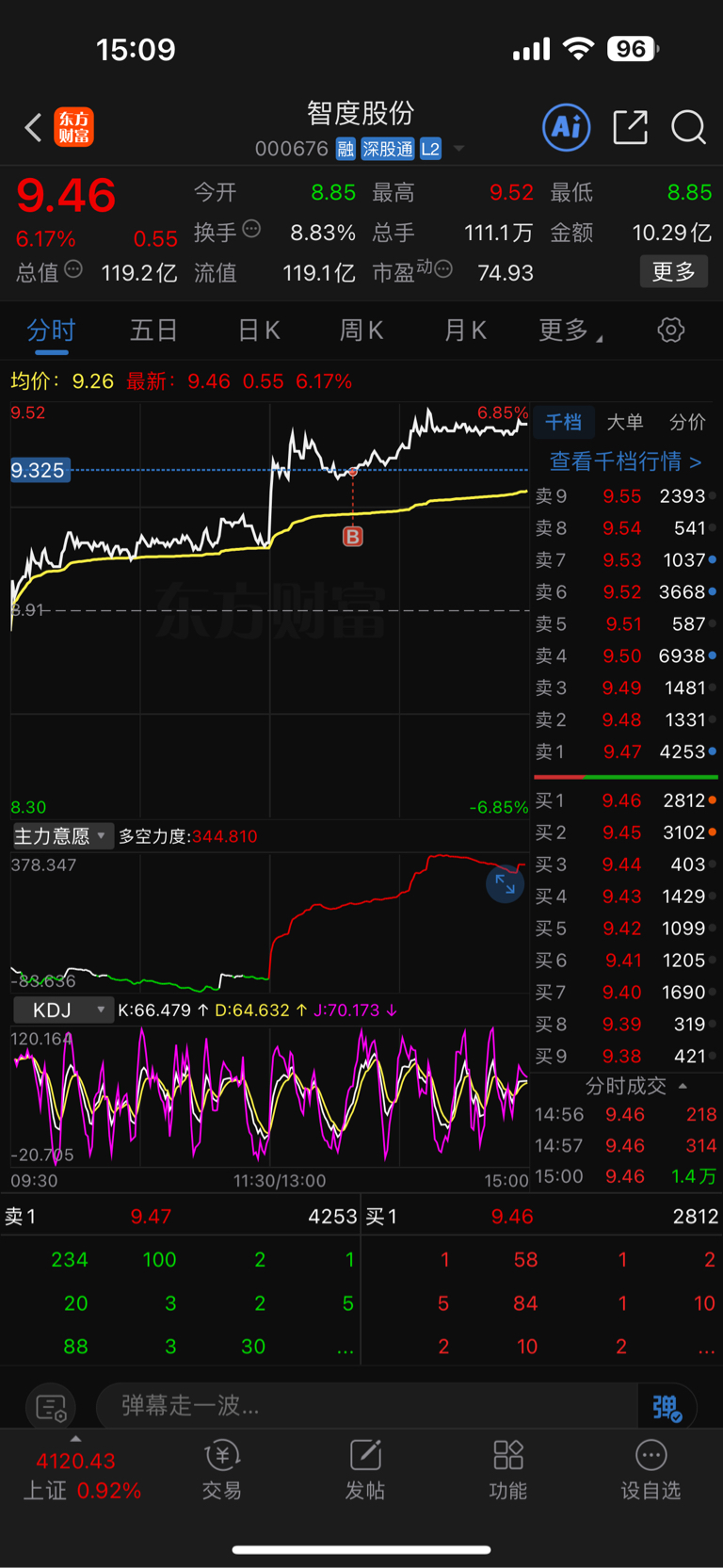Tap the 设自选 watchlist icon

(x=651, y=1470)
